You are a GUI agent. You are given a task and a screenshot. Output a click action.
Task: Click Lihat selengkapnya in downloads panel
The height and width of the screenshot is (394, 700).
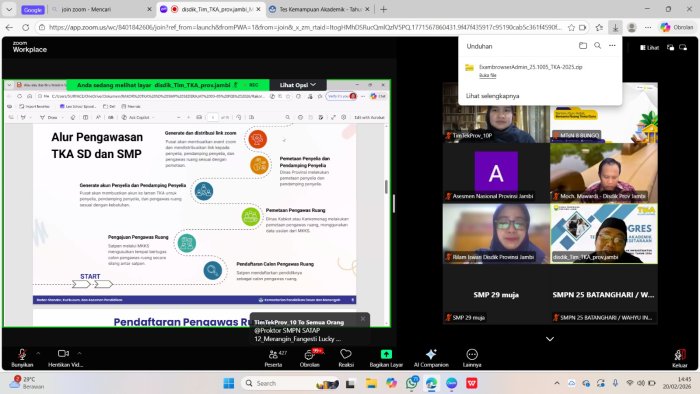[492, 96]
